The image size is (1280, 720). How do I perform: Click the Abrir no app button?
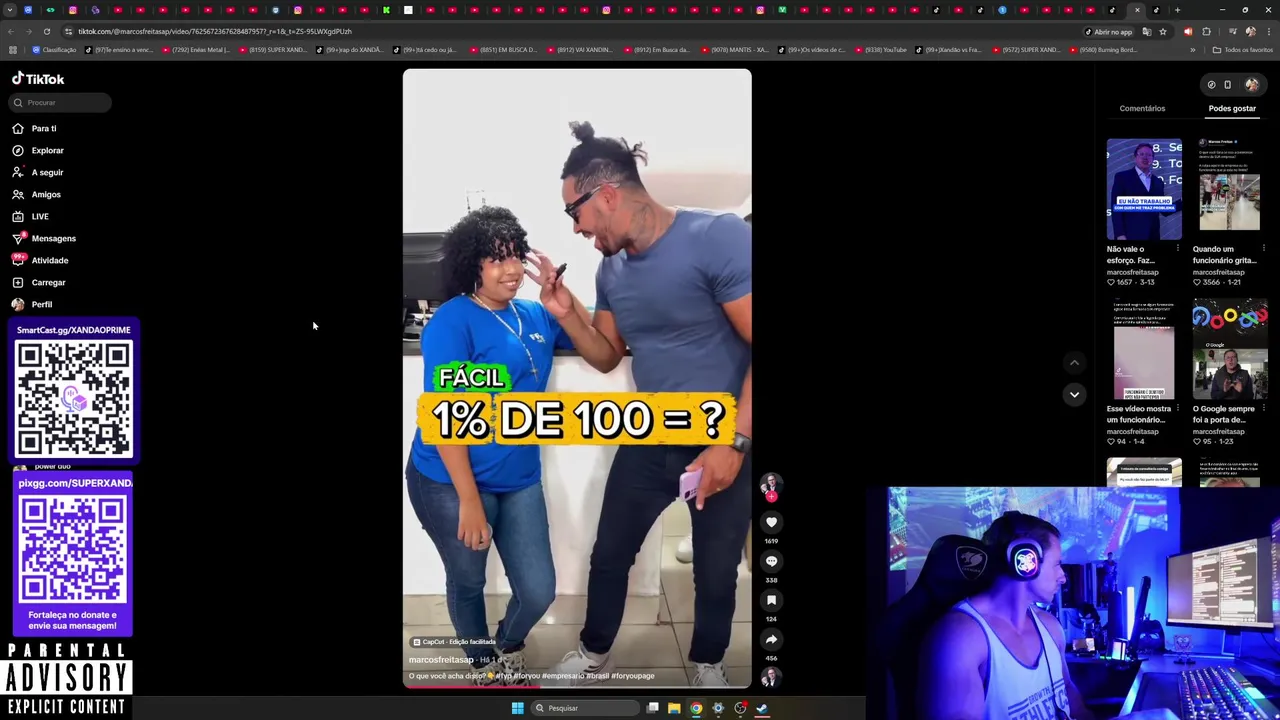[x=1108, y=31]
